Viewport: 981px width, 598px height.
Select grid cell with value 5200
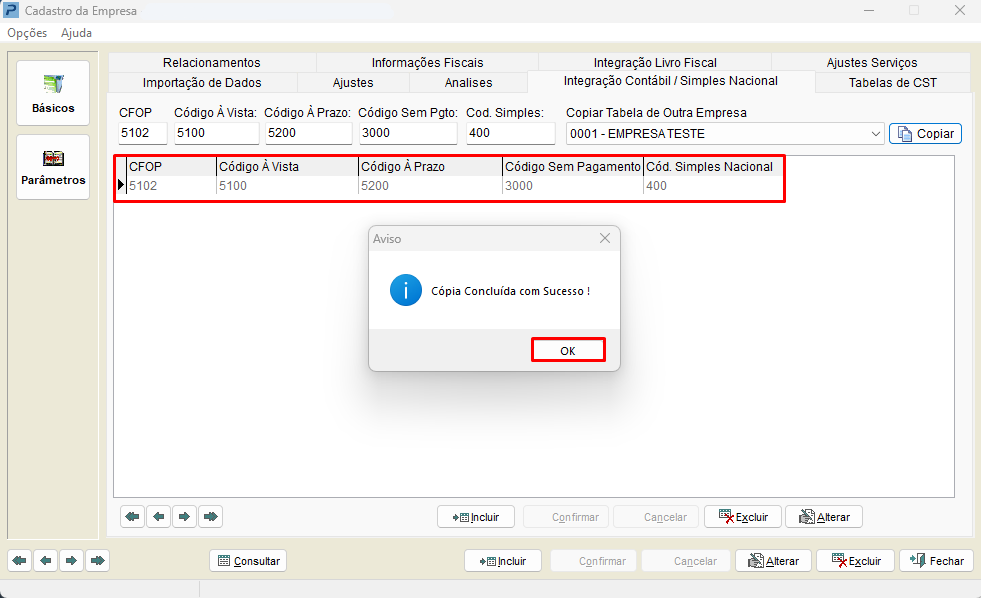click(430, 185)
